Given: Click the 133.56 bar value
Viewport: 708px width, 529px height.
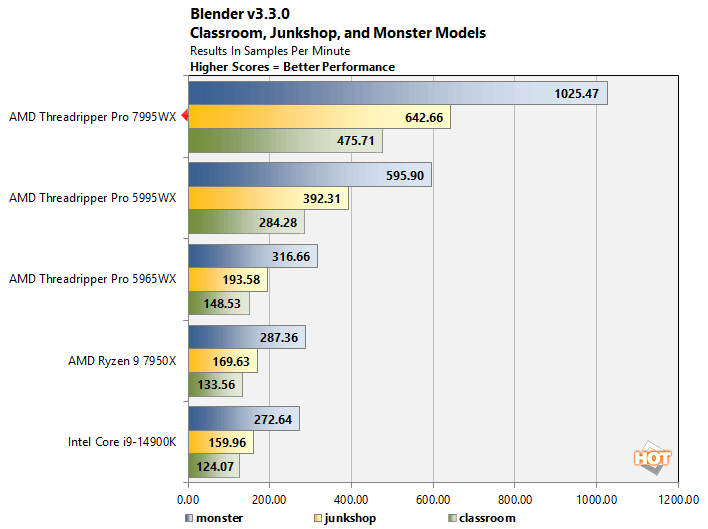Looking at the screenshot, I should (x=216, y=385).
